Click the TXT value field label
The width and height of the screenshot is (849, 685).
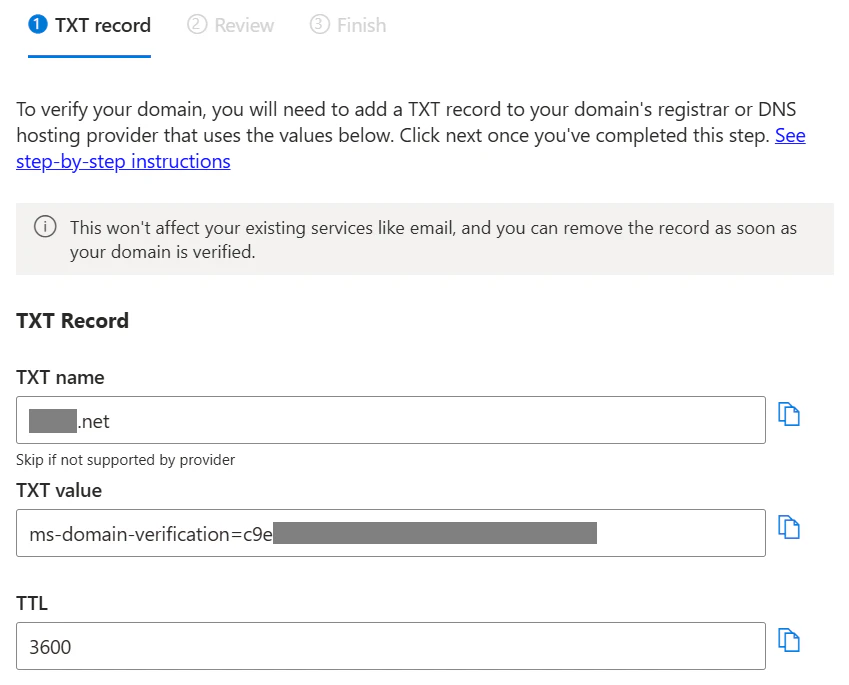(59, 490)
